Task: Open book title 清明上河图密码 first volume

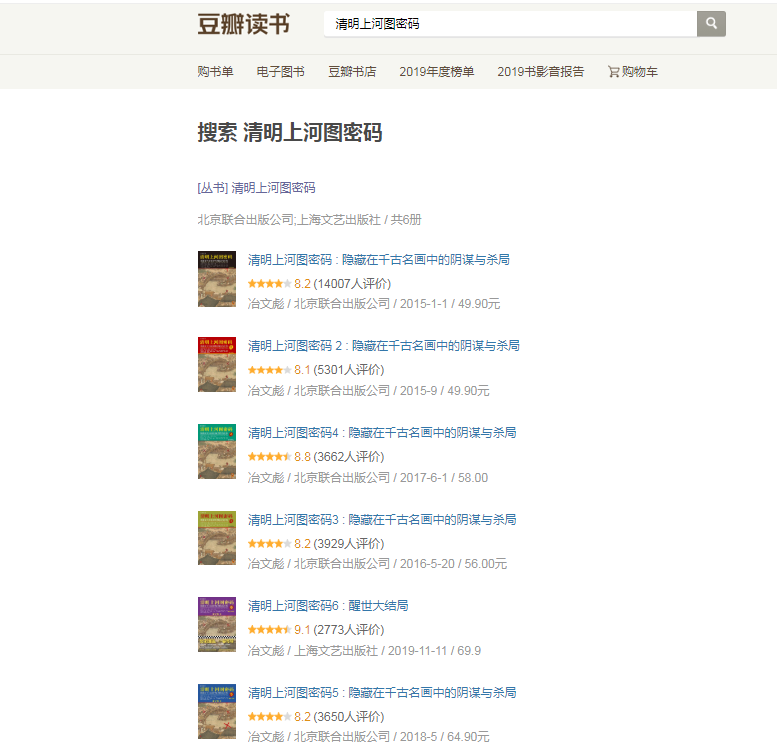Action: coord(379,260)
